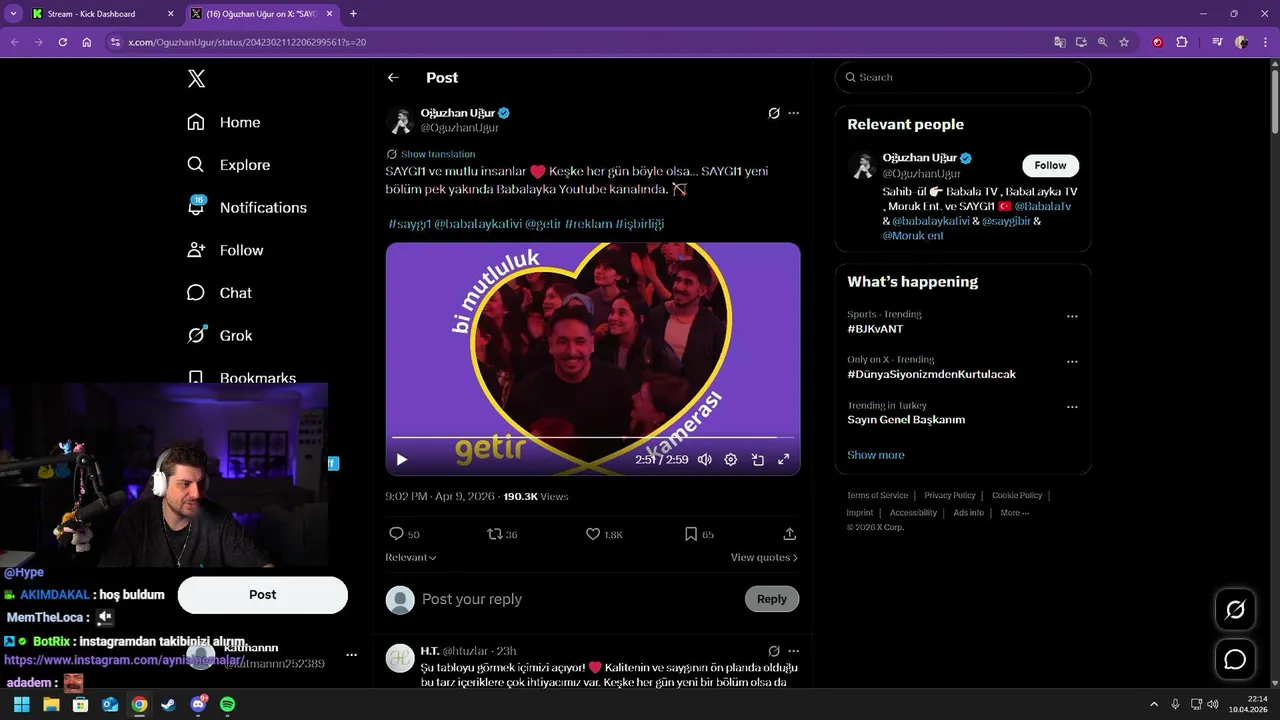
Task: Click the Reply button
Action: pos(772,599)
